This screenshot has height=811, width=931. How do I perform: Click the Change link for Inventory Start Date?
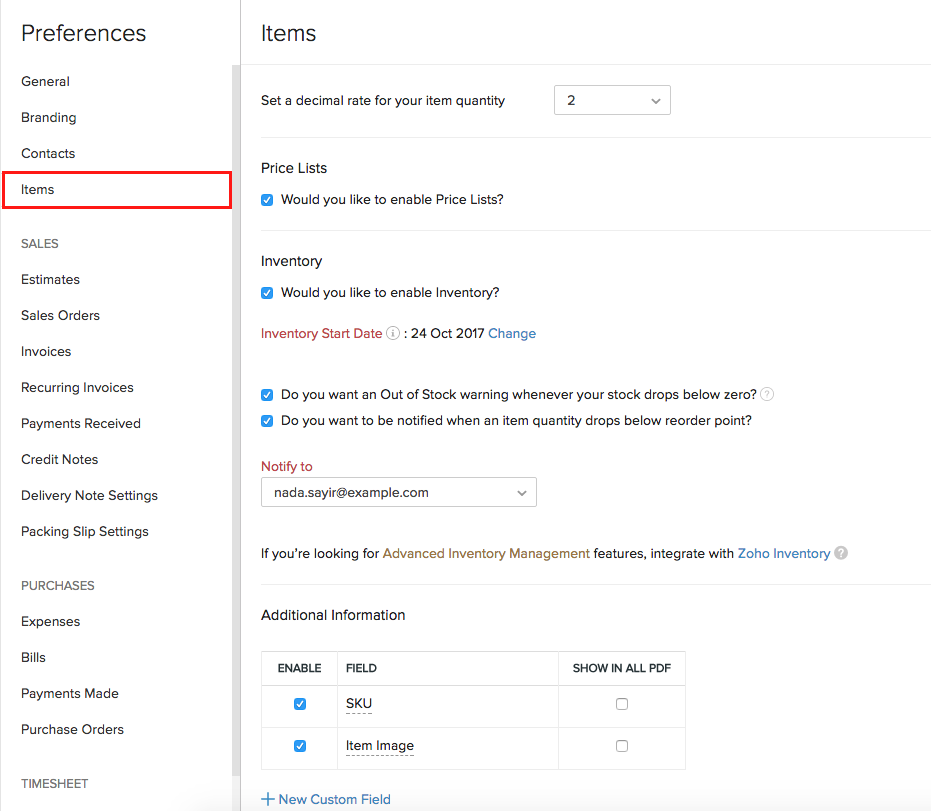(512, 333)
